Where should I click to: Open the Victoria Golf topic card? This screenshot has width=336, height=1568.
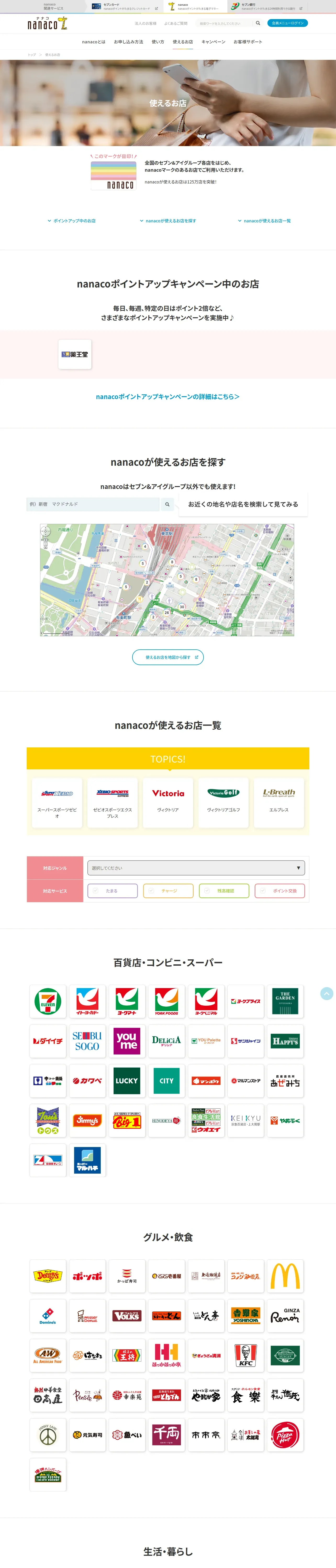pyautogui.click(x=224, y=802)
